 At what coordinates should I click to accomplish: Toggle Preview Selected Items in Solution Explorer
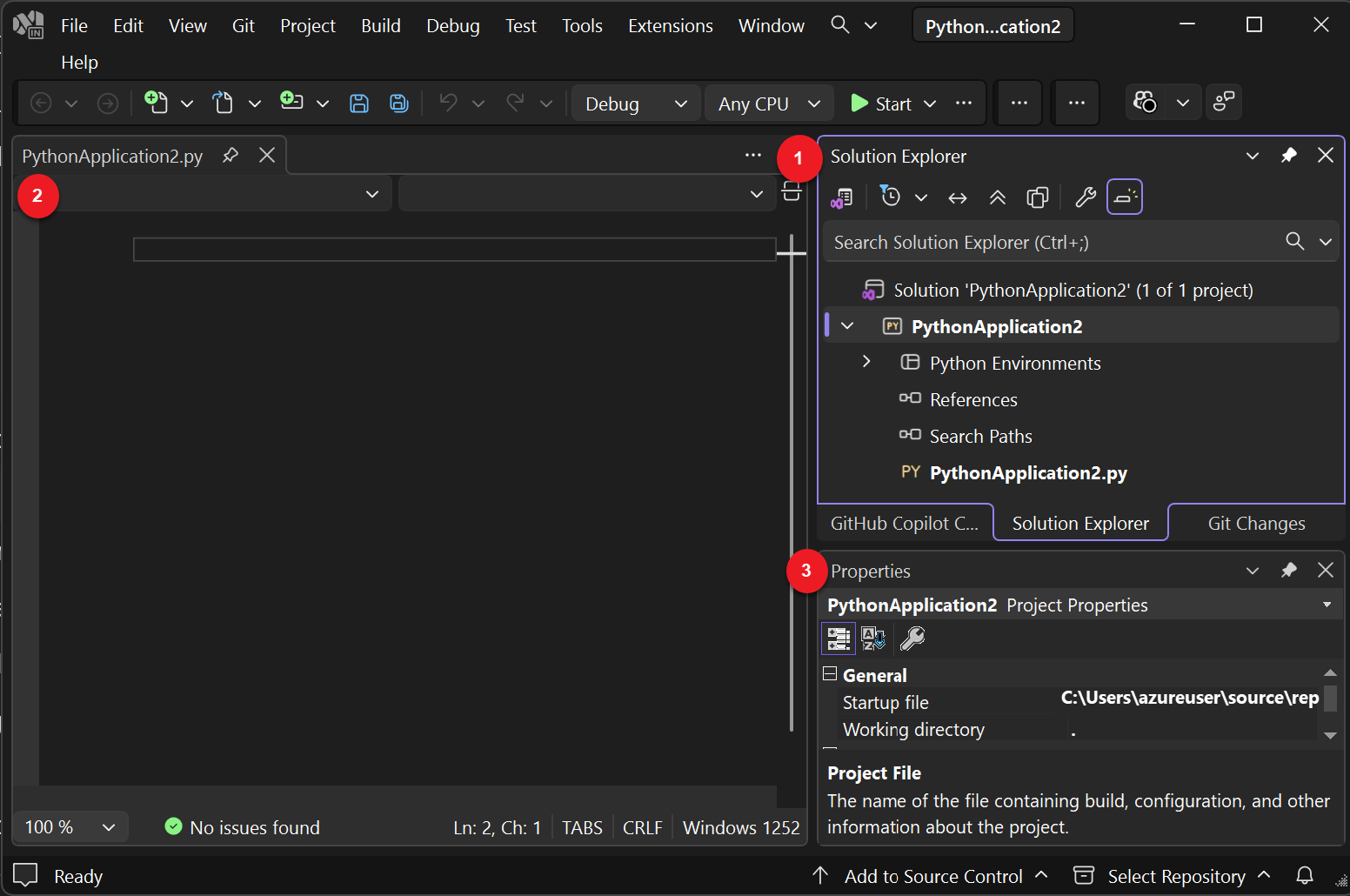click(1037, 197)
